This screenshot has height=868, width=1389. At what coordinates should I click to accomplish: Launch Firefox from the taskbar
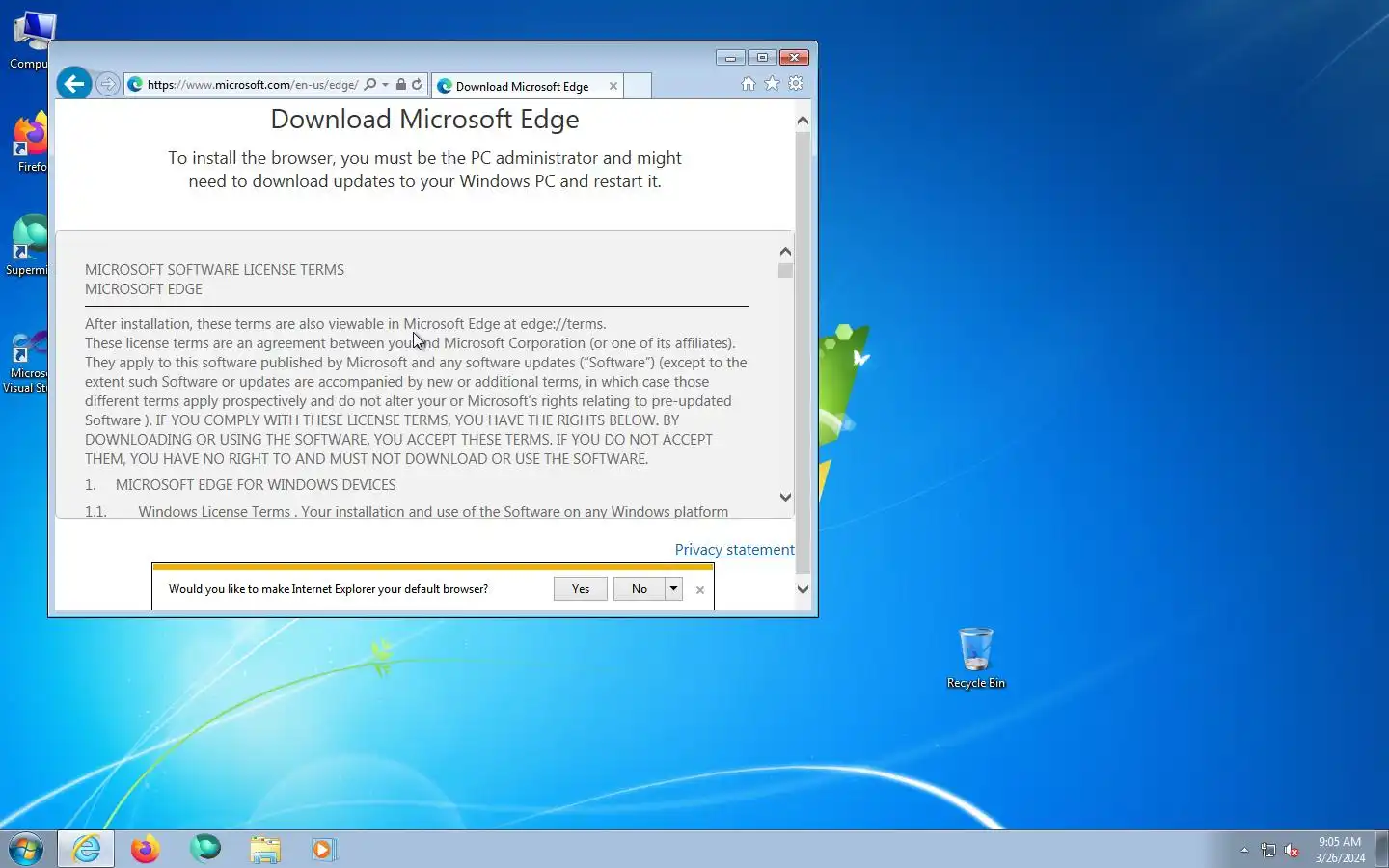tap(146, 849)
